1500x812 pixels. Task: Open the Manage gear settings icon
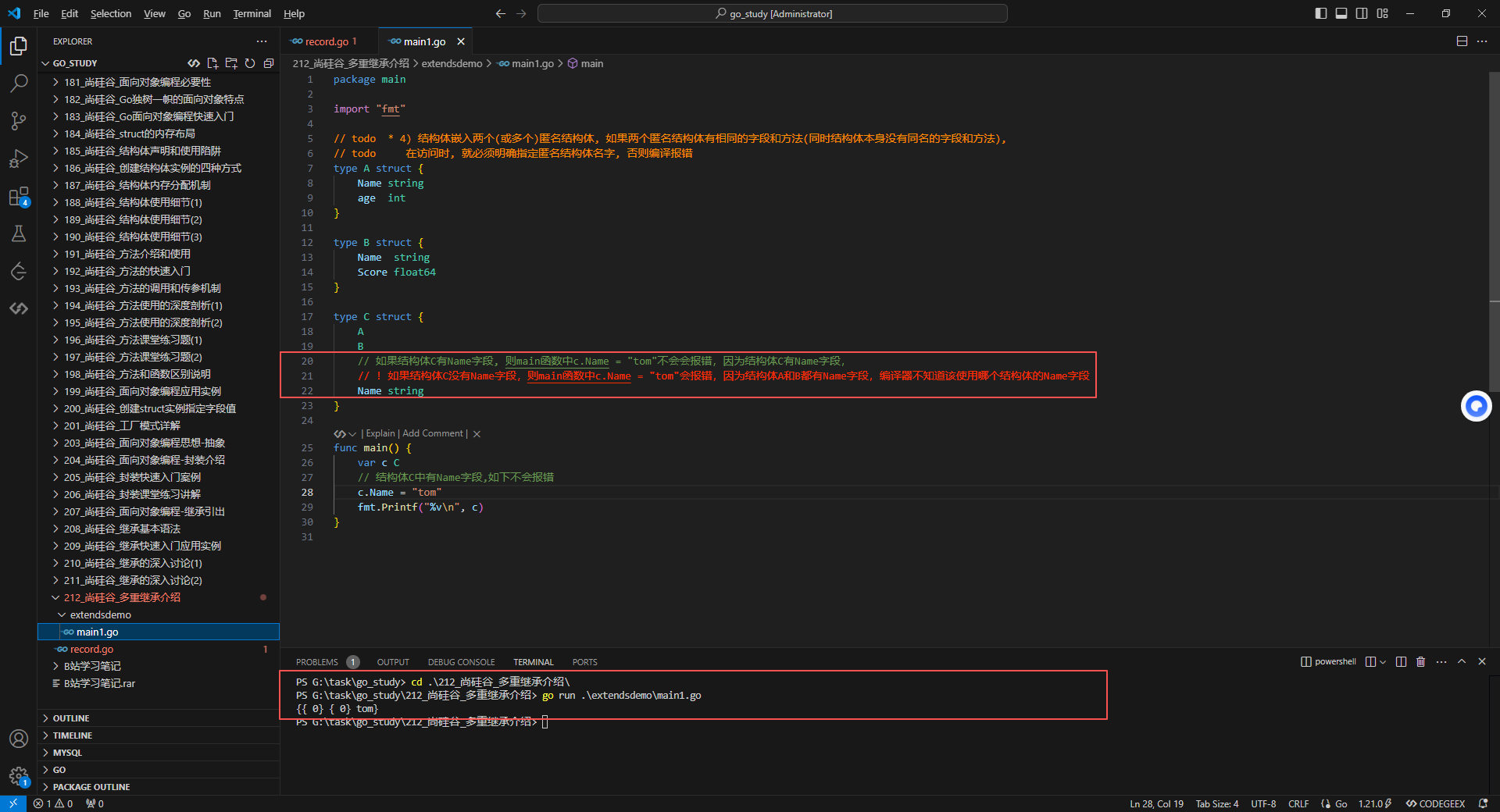(19, 776)
